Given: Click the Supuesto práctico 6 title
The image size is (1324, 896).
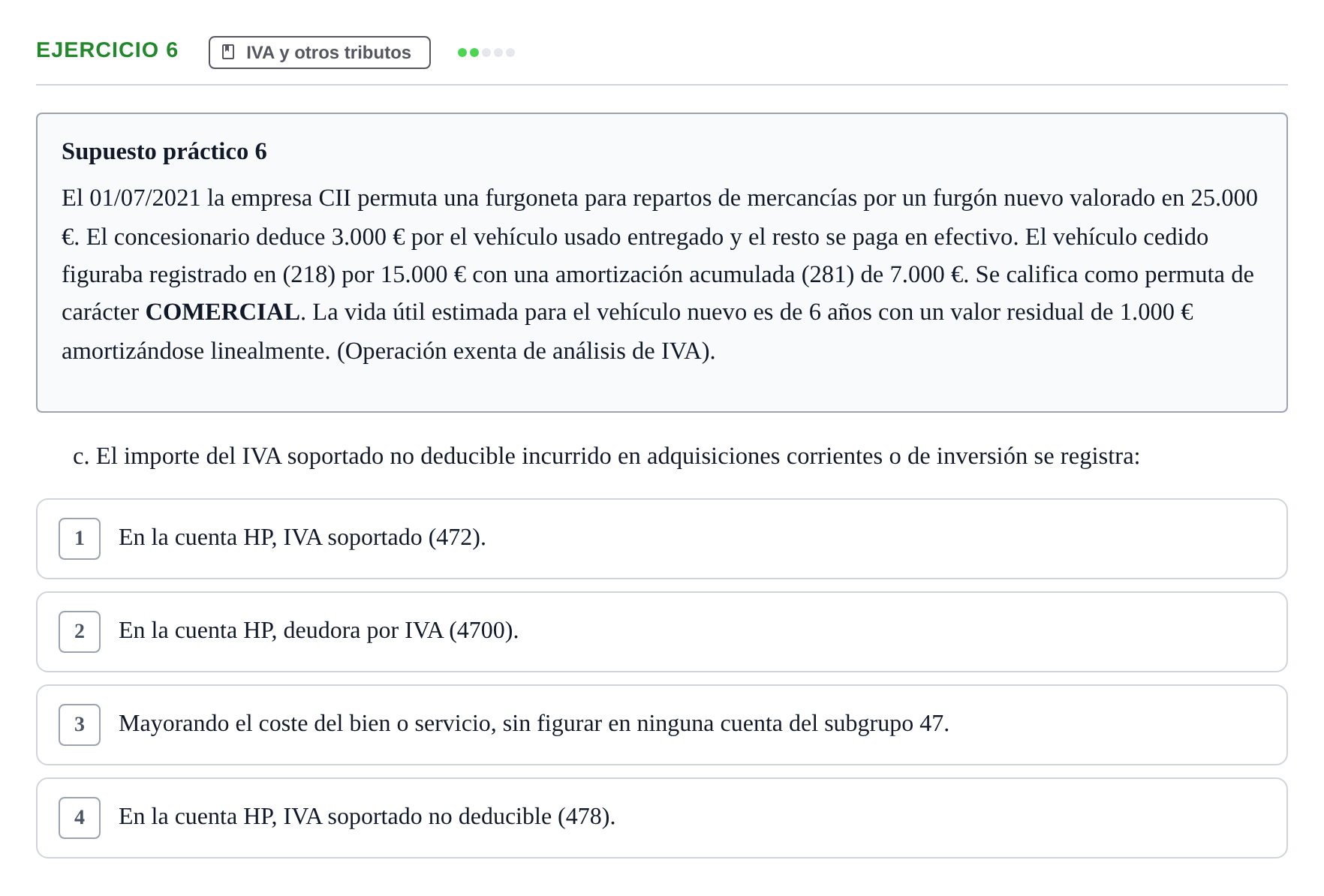Looking at the screenshot, I should click(x=164, y=152).
